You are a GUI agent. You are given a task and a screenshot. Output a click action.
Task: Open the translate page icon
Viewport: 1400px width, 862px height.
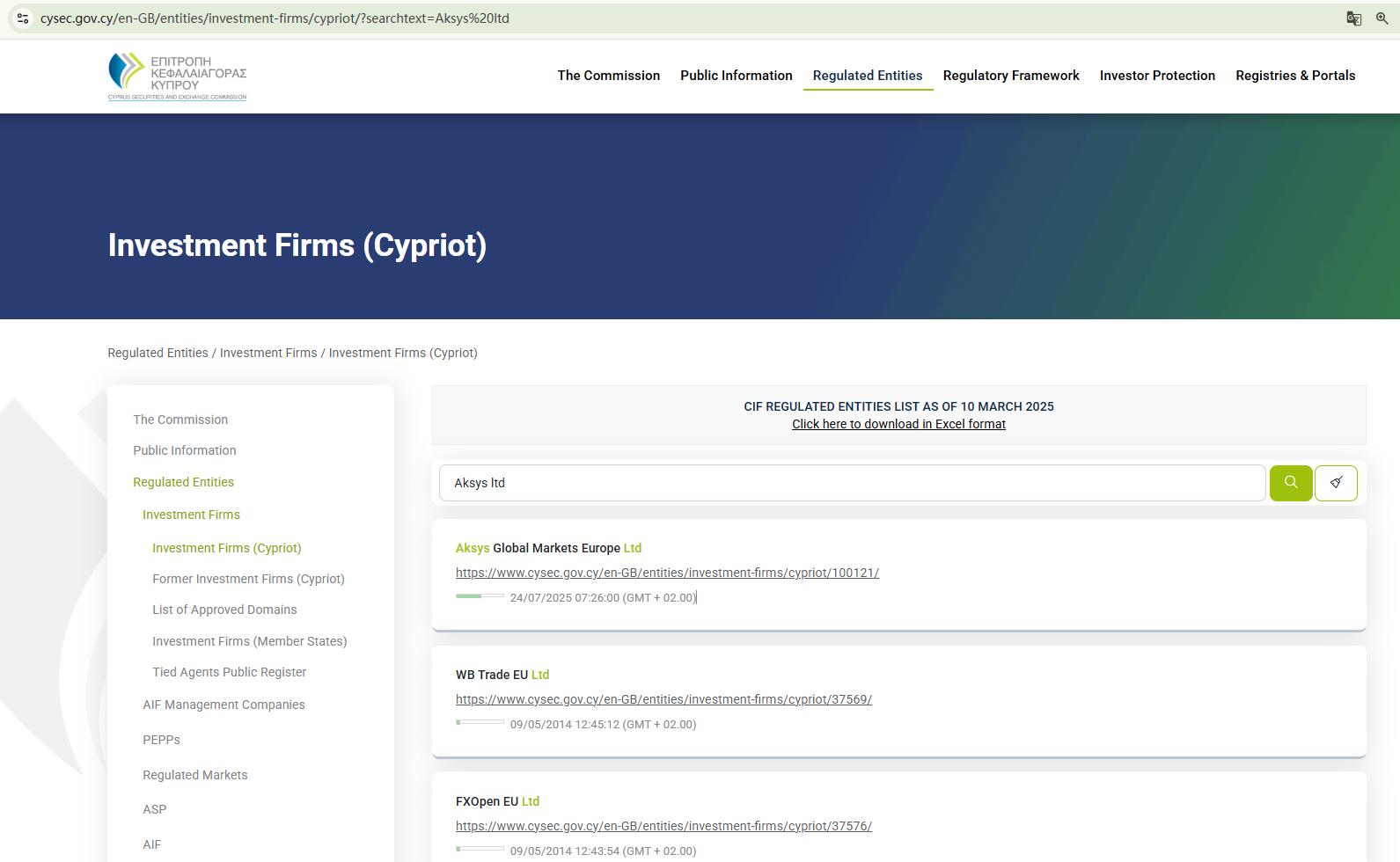[1354, 18]
